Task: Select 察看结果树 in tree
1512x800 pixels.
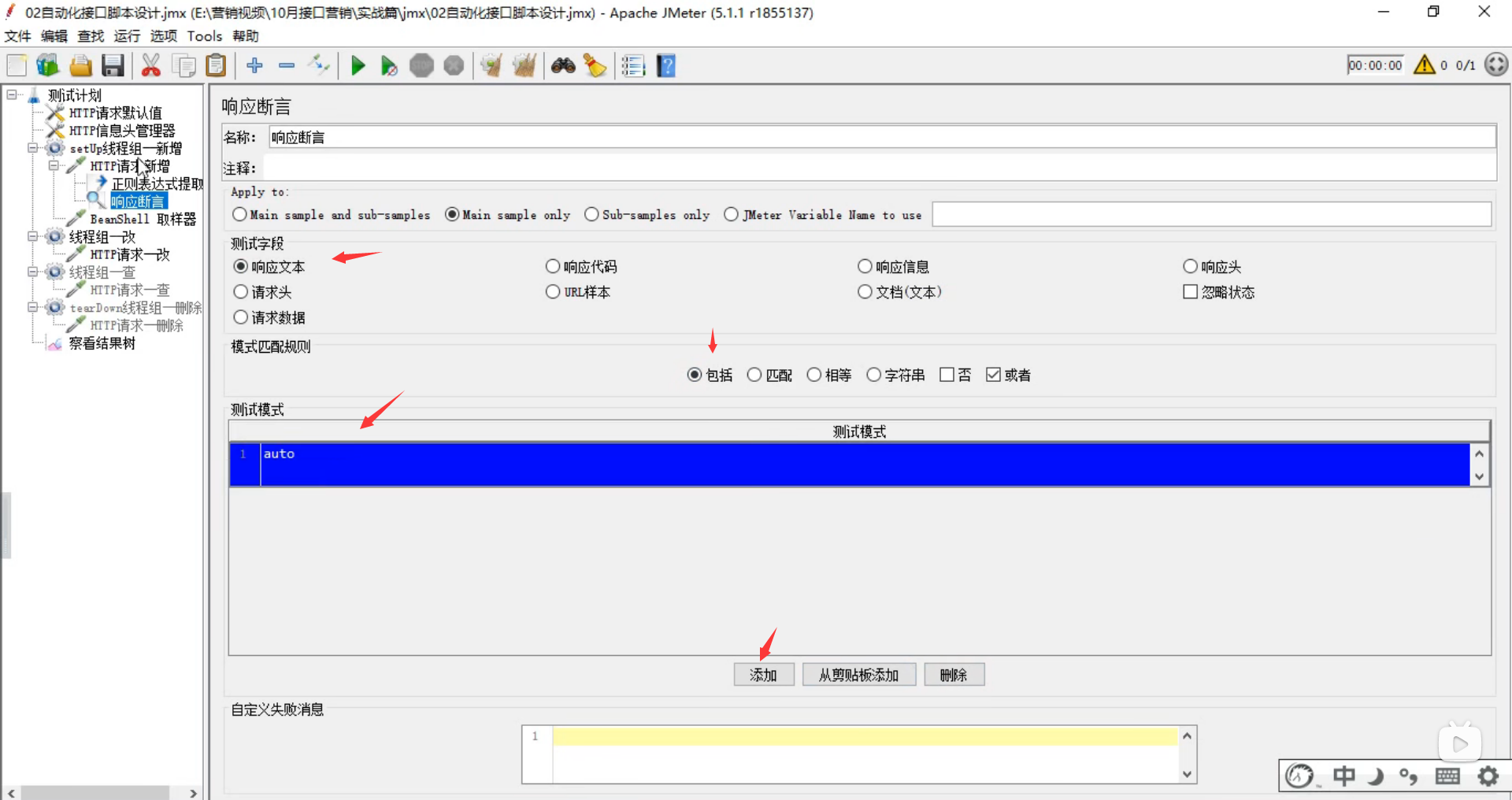Action: point(102,343)
